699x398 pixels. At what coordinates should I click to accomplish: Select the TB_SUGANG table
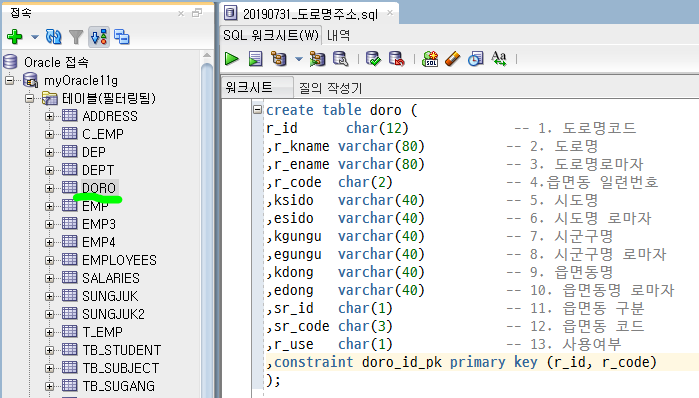pos(119,386)
